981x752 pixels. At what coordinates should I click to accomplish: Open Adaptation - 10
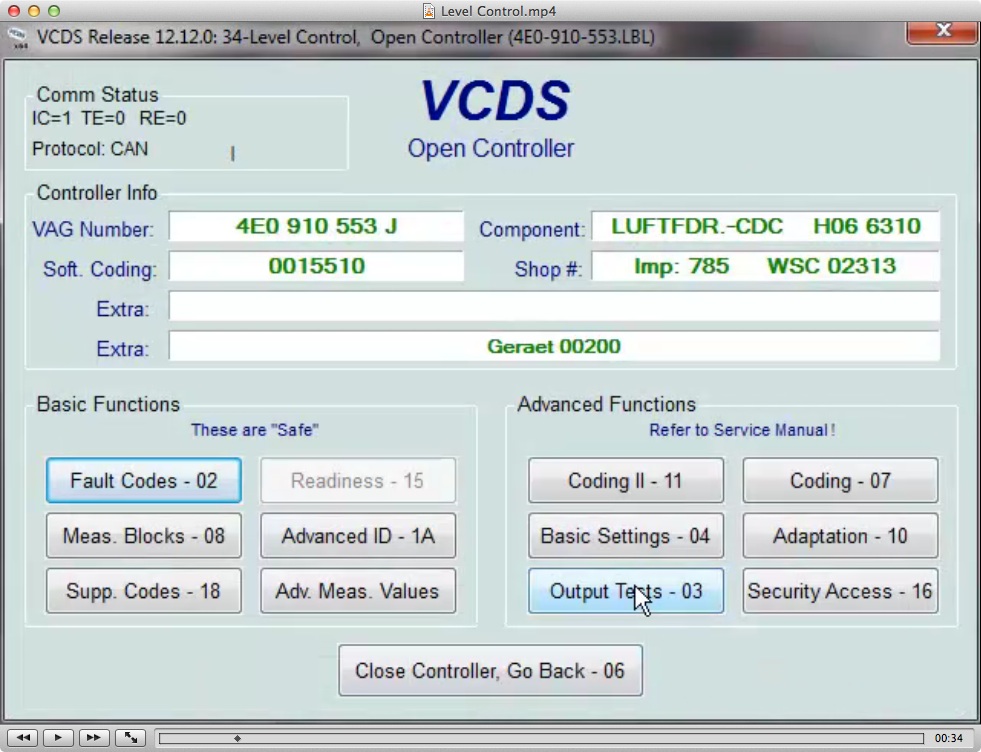tap(840, 536)
